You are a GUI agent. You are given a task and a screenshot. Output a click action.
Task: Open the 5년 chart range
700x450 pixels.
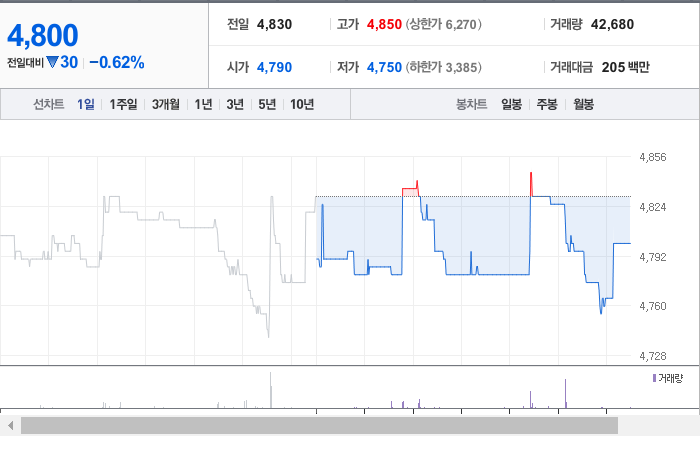tap(267, 104)
